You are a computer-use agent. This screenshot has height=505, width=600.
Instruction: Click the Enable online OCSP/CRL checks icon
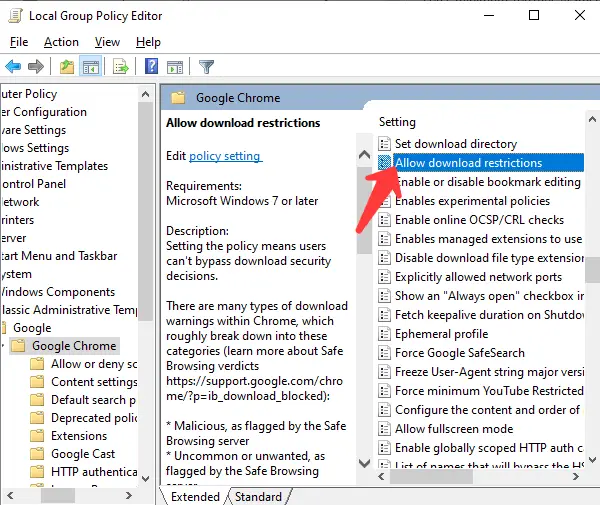coord(384,220)
